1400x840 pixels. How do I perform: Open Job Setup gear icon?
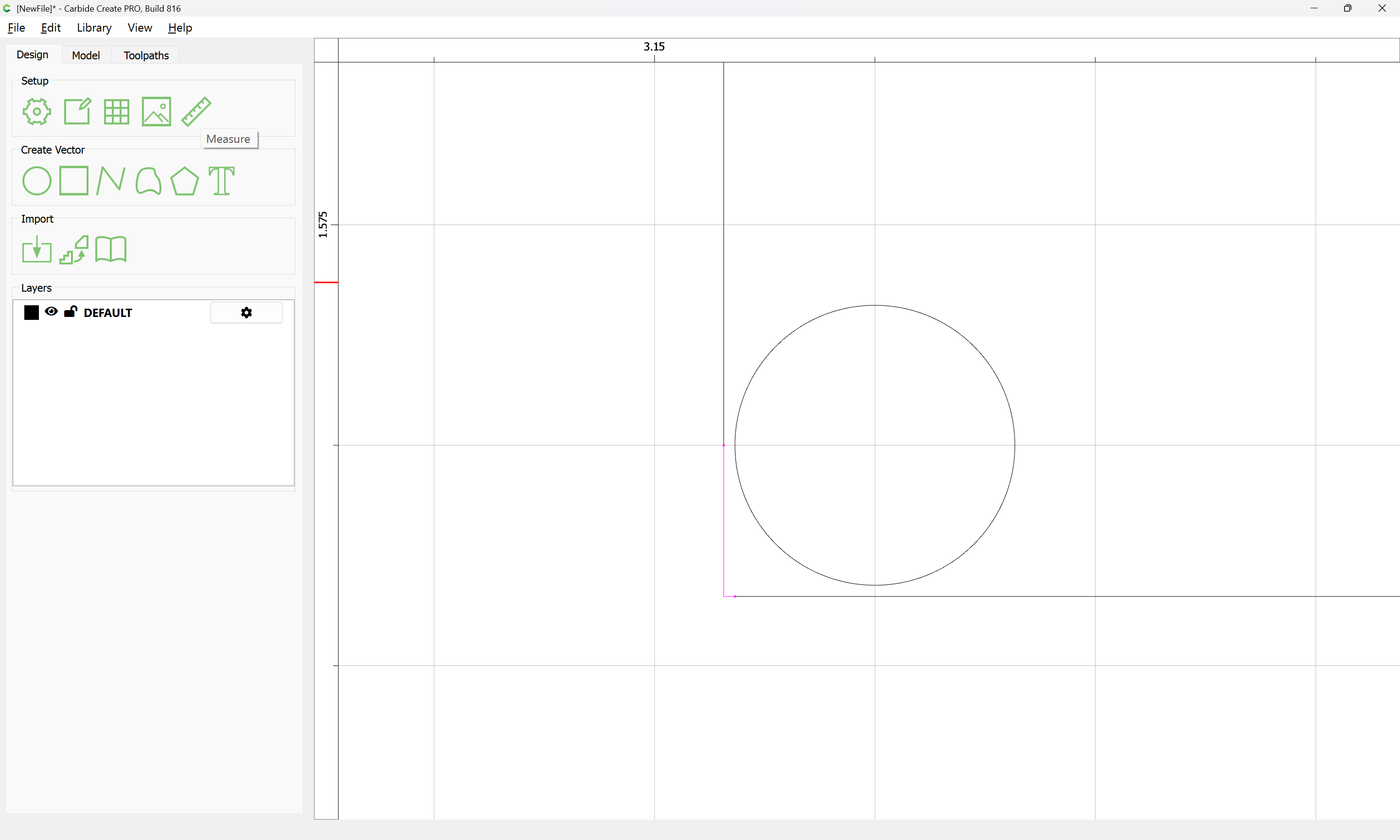coord(37,111)
